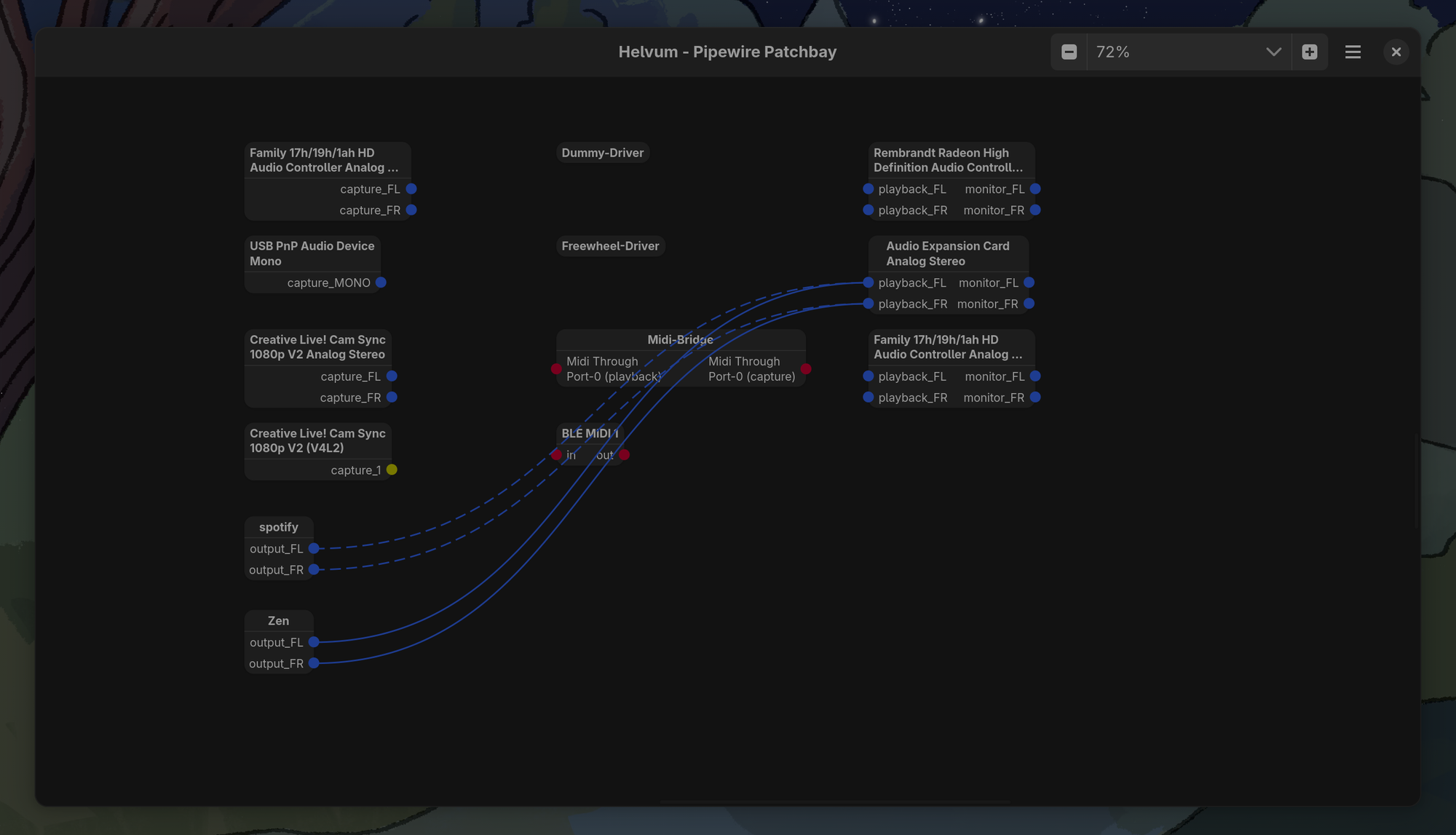Click BLE MIDI 1 out port
This screenshot has width=1456, height=835.
pos(625,455)
